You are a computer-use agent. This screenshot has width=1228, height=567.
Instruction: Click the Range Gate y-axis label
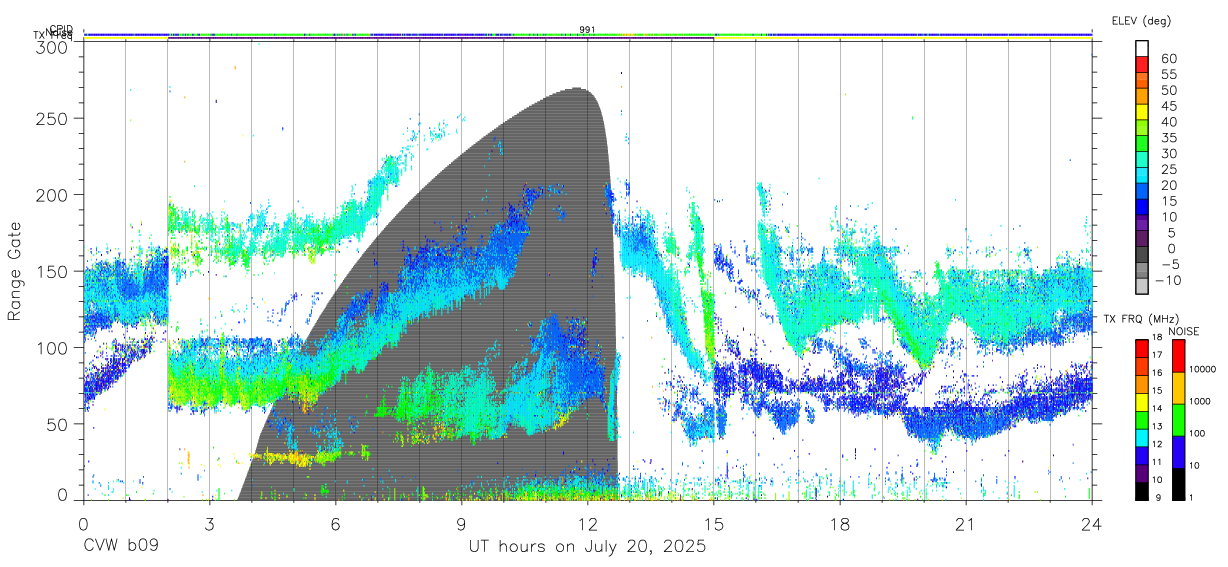tap(16, 271)
